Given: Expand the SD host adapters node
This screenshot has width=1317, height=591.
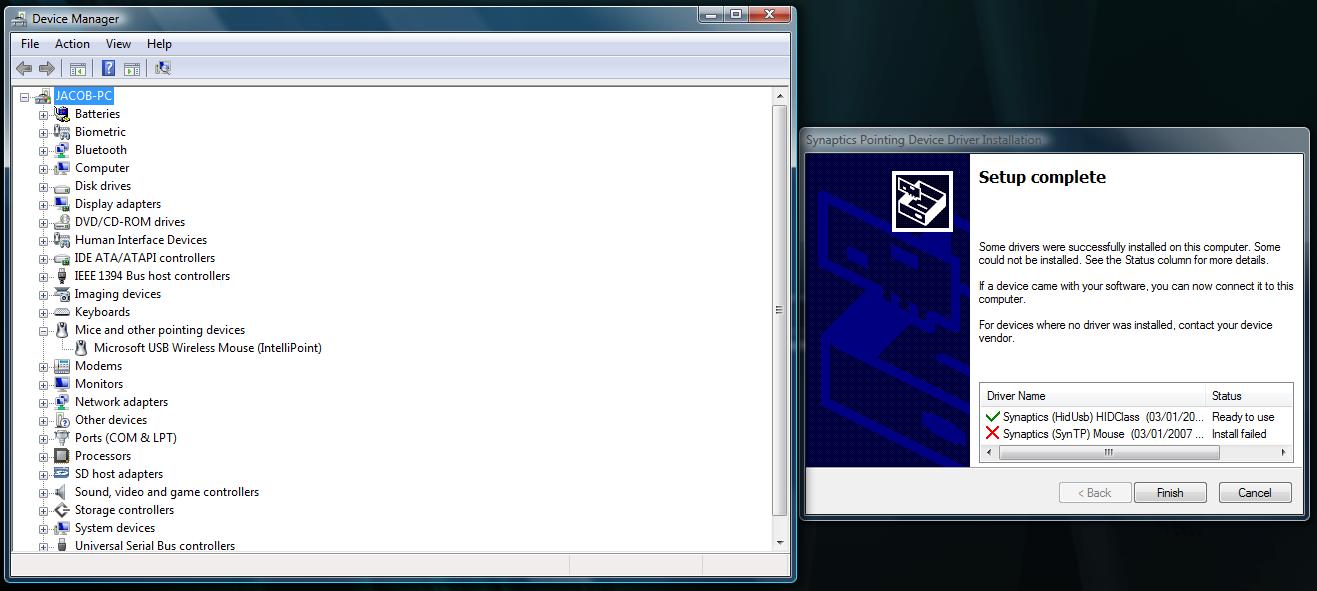Looking at the screenshot, I should 44,475.
